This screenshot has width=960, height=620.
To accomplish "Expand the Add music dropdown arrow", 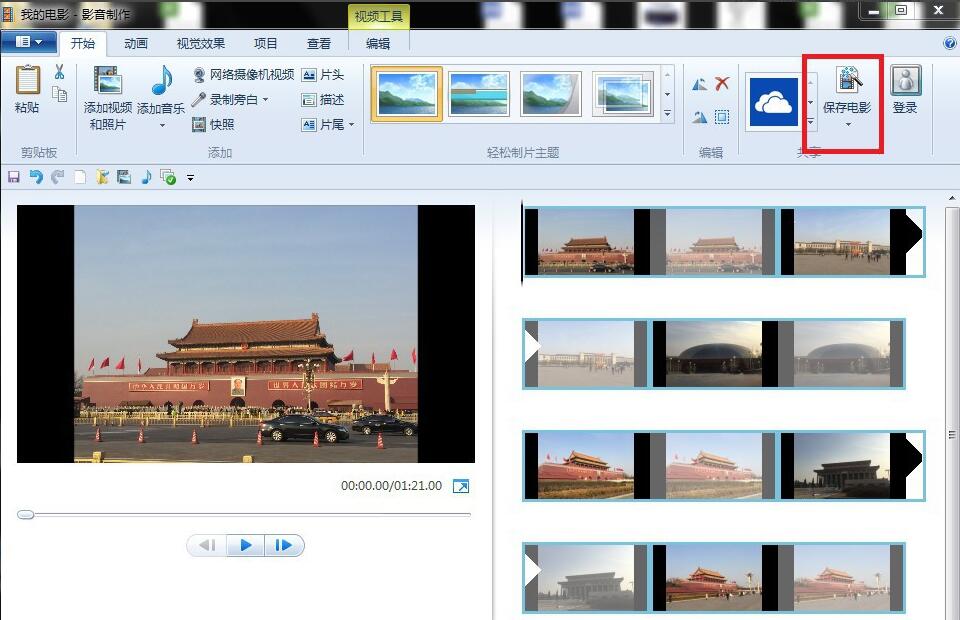I will pyautogui.click(x=162, y=125).
